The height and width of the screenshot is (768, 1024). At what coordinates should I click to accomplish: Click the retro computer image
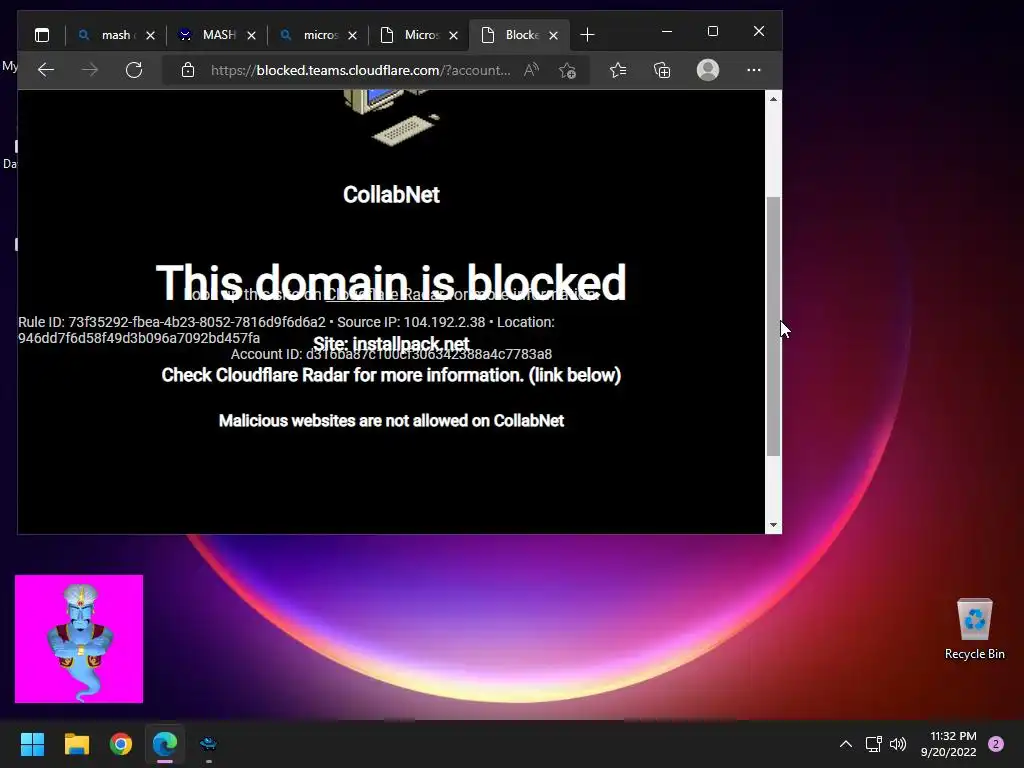click(392, 118)
